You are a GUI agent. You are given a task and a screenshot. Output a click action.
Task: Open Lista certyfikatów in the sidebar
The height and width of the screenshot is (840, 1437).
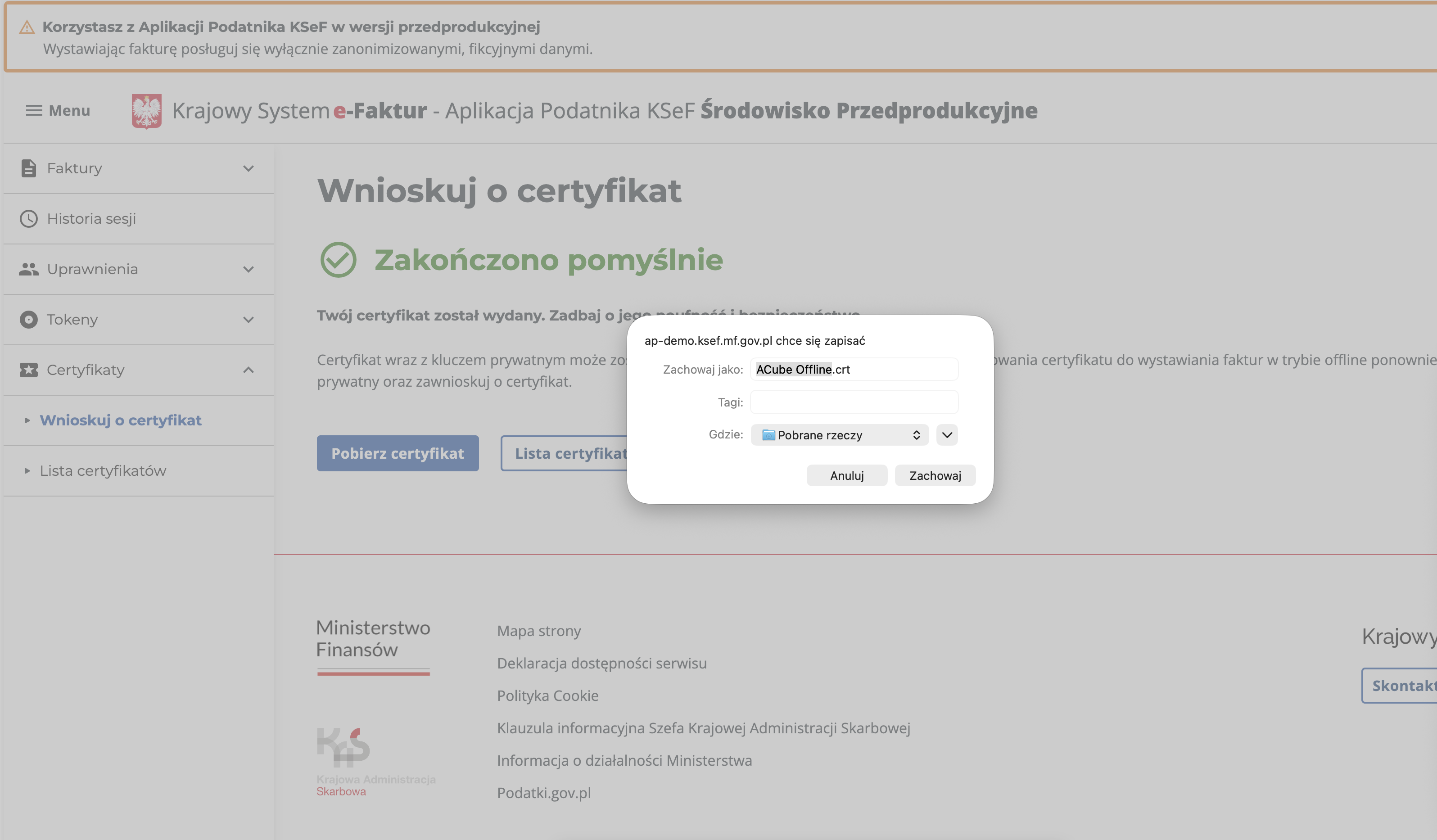(x=103, y=471)
